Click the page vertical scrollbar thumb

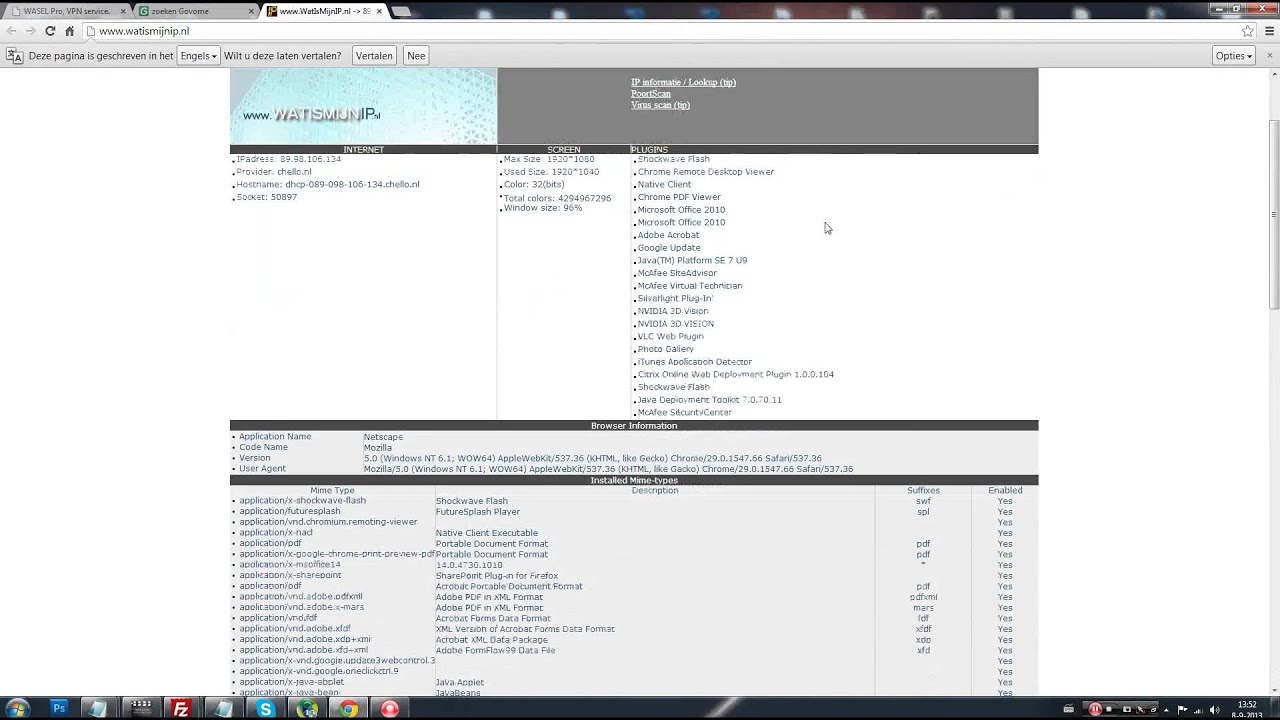(x=1274, y=214)
